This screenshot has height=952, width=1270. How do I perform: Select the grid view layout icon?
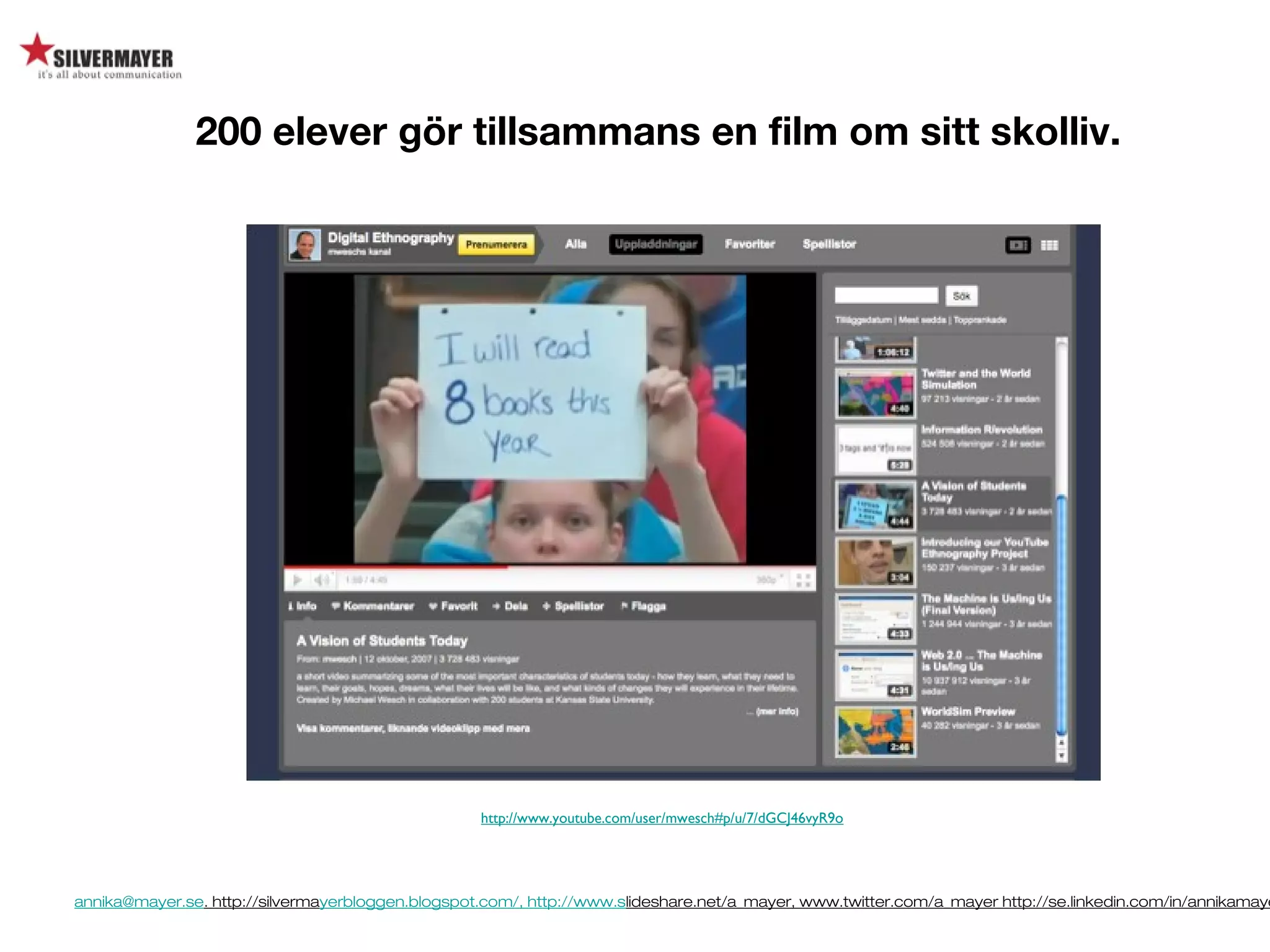pos(1049,245)
